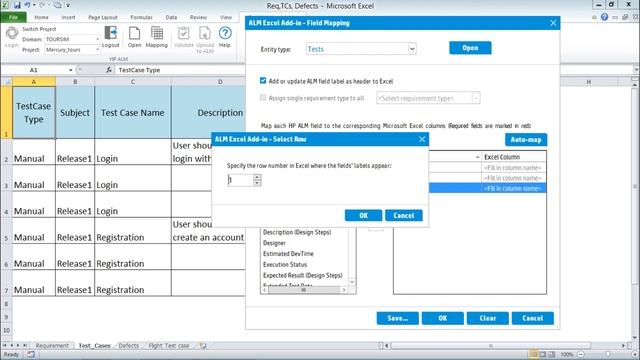Open the File tab
This screenshot has width=640, height=360.
point(13,17)
